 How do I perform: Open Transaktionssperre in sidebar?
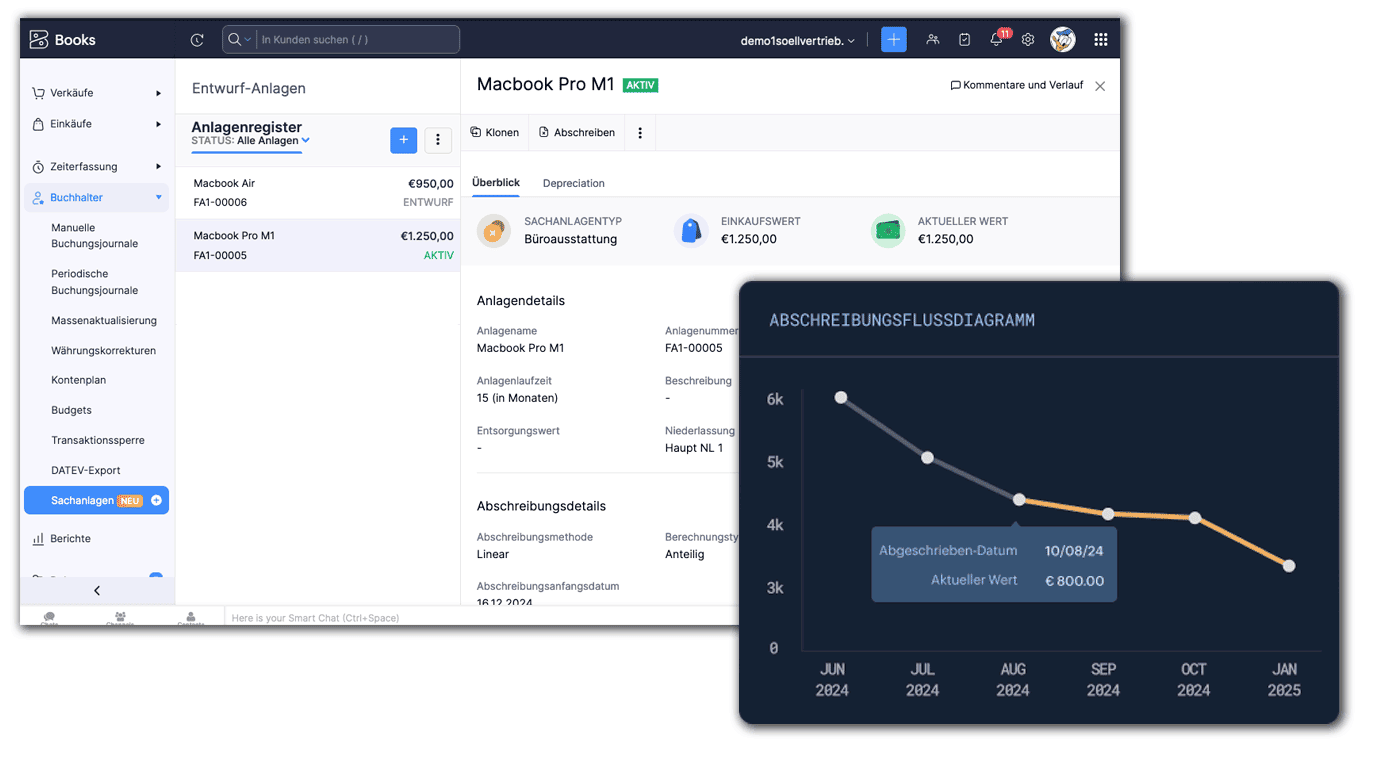pos(98,440)
